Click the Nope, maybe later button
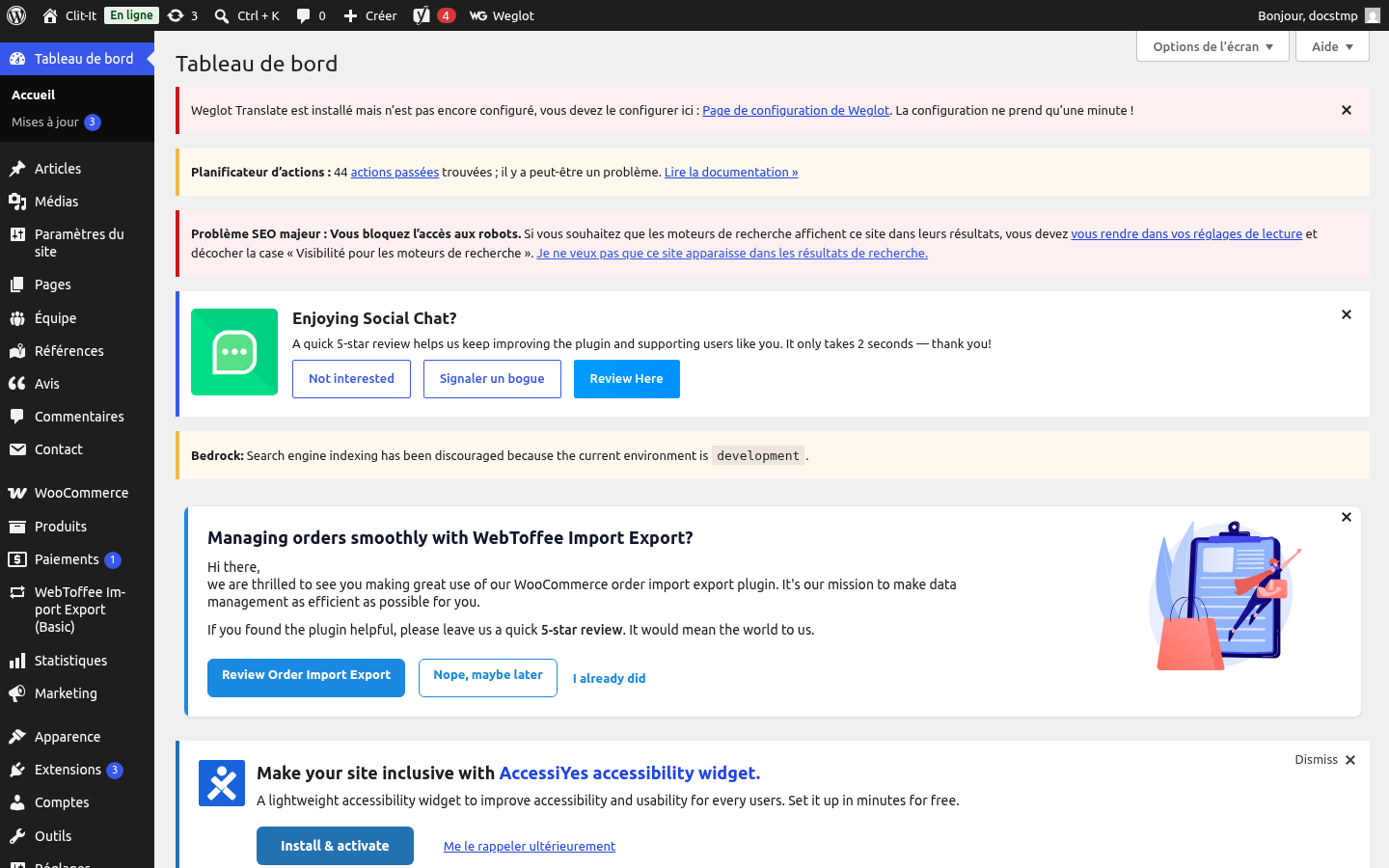The height and width of the screenshot is (868, 1389). 488,677
